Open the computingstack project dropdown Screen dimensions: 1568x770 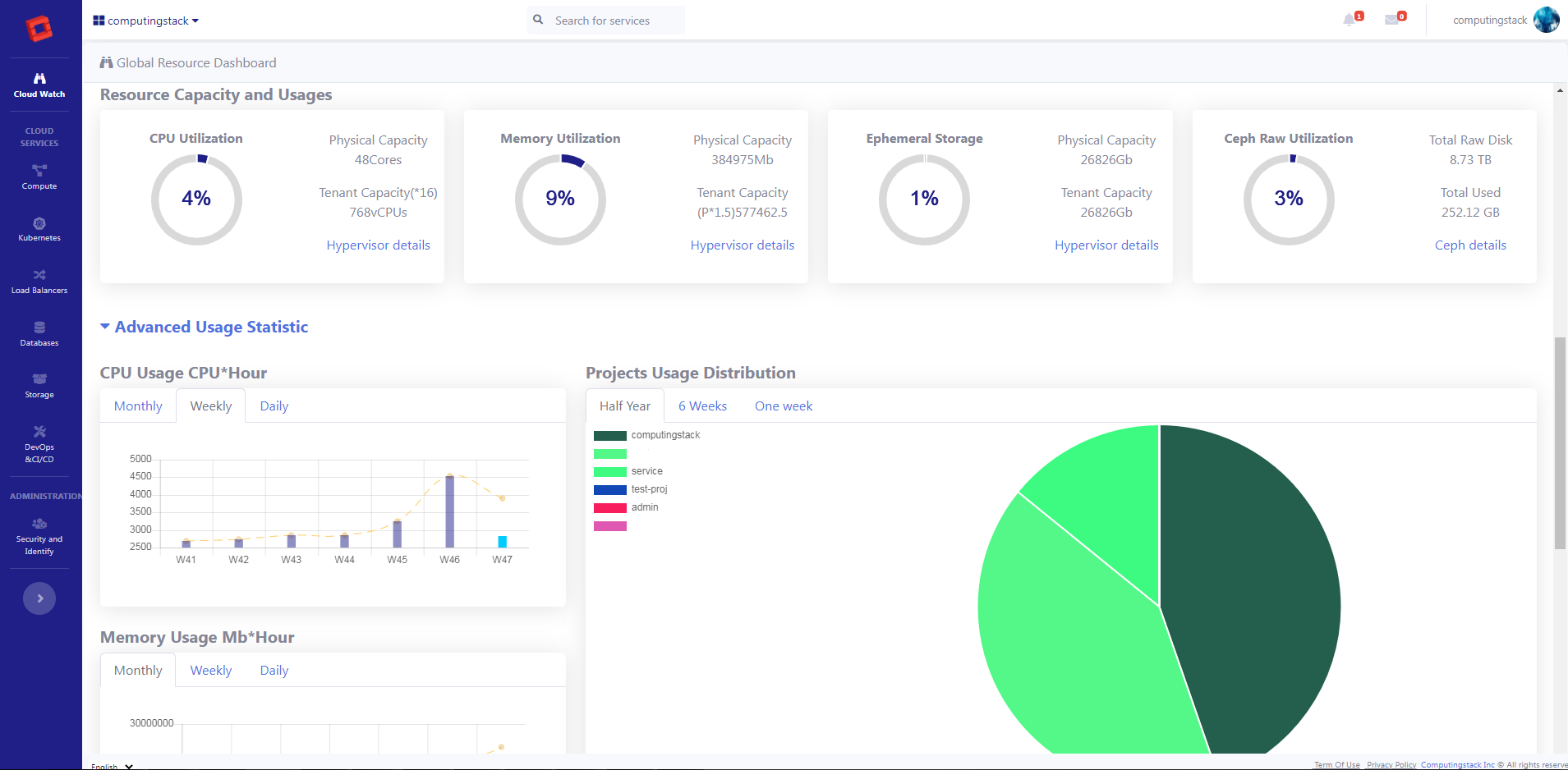tap(145, 21)
